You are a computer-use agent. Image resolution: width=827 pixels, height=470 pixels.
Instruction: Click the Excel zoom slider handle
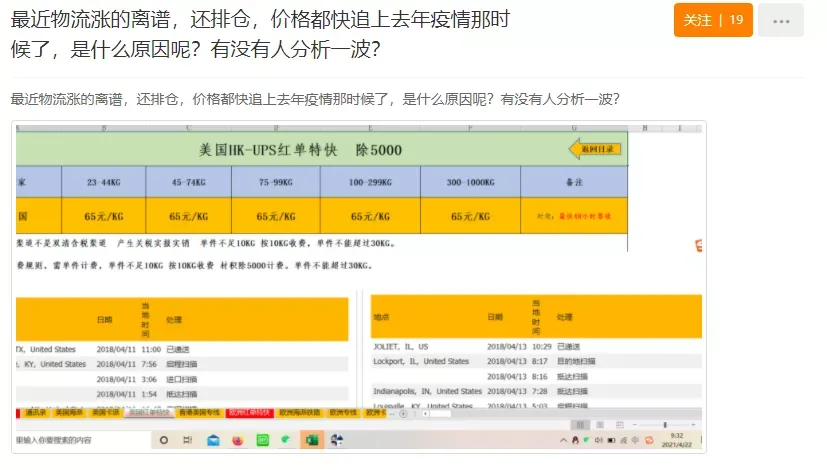point(665,425)
